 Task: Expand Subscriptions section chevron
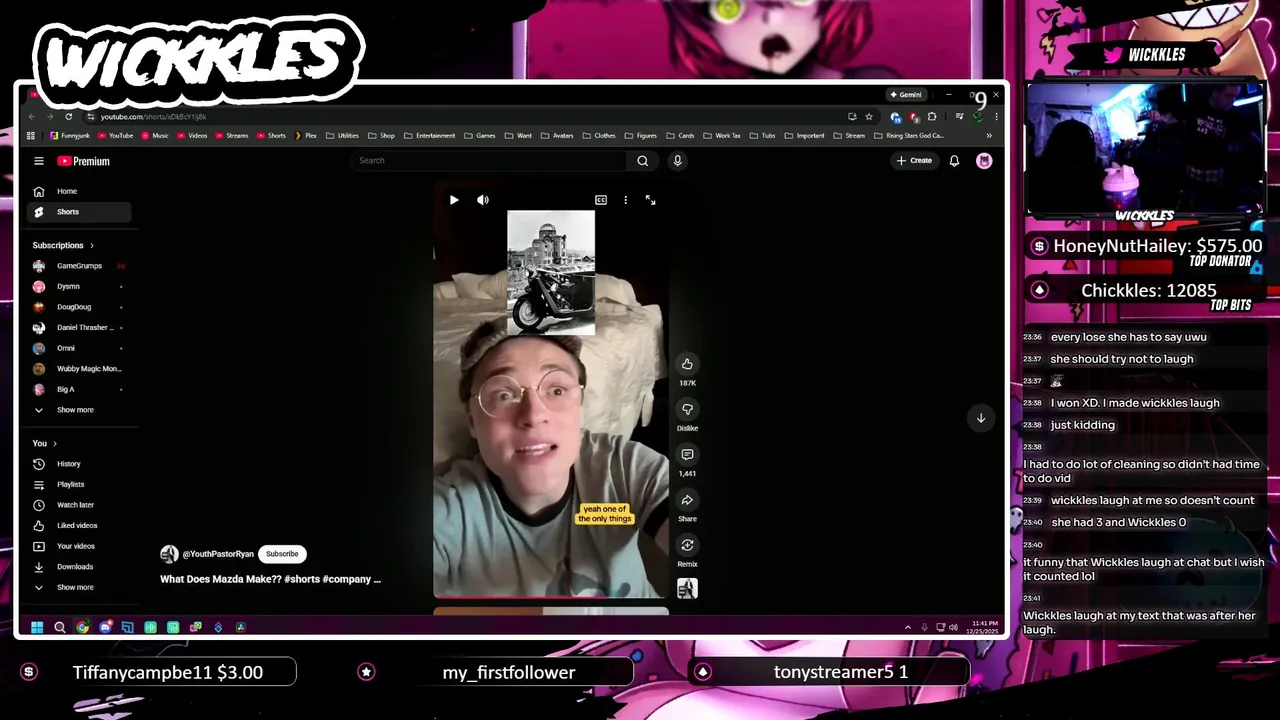(x=92, y=245)
